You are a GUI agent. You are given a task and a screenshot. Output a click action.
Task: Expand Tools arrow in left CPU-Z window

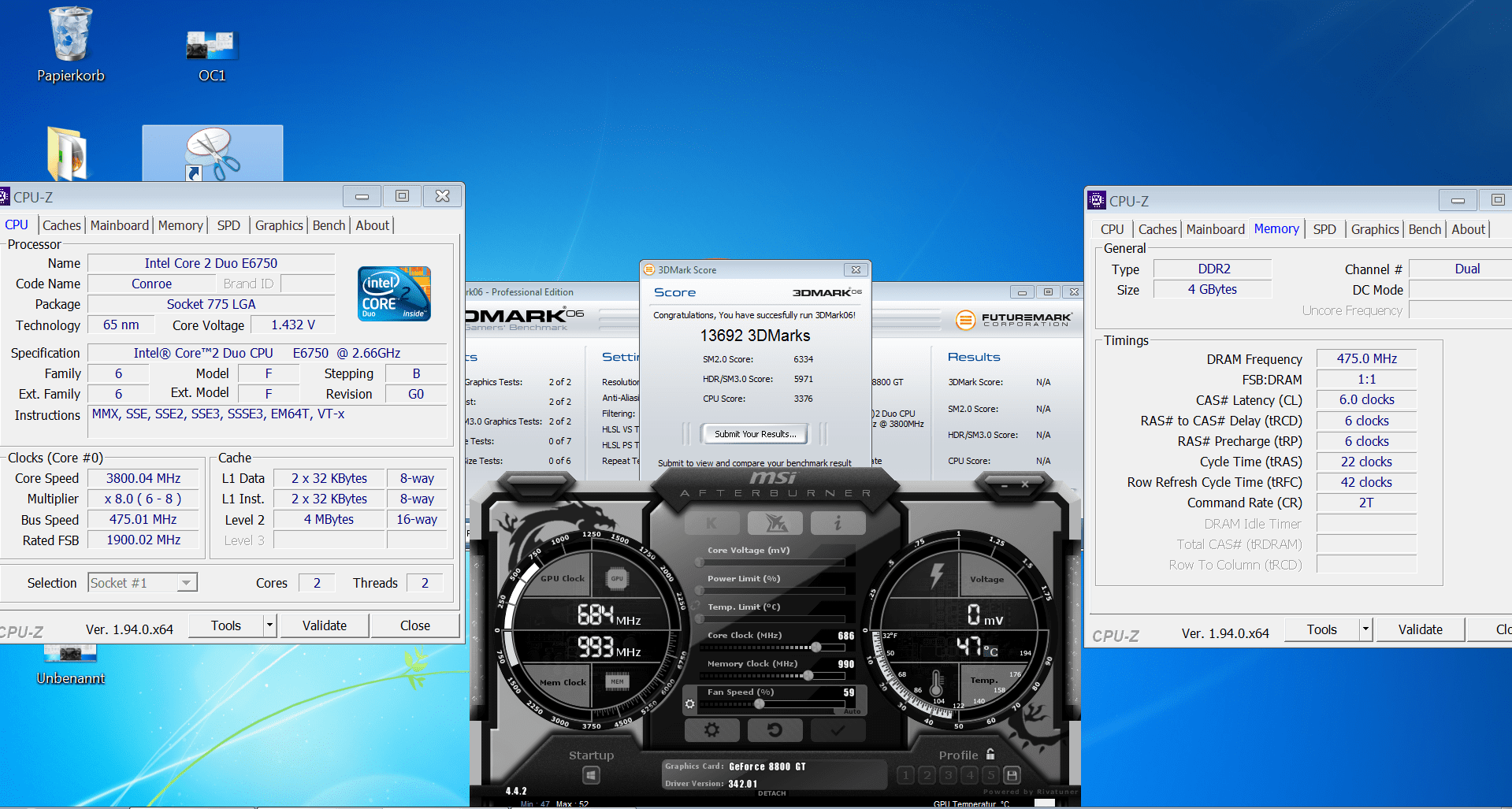pyautogui.click(x=269, y=625)
